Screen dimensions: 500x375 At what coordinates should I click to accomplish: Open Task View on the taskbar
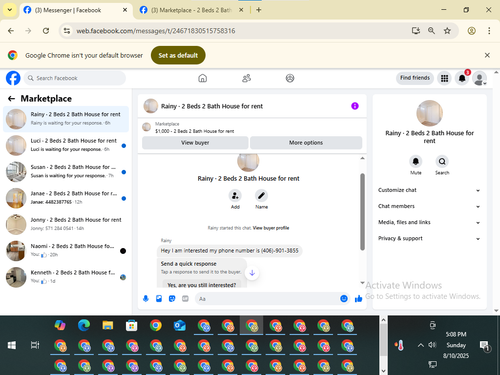click(x=35, y=345)
